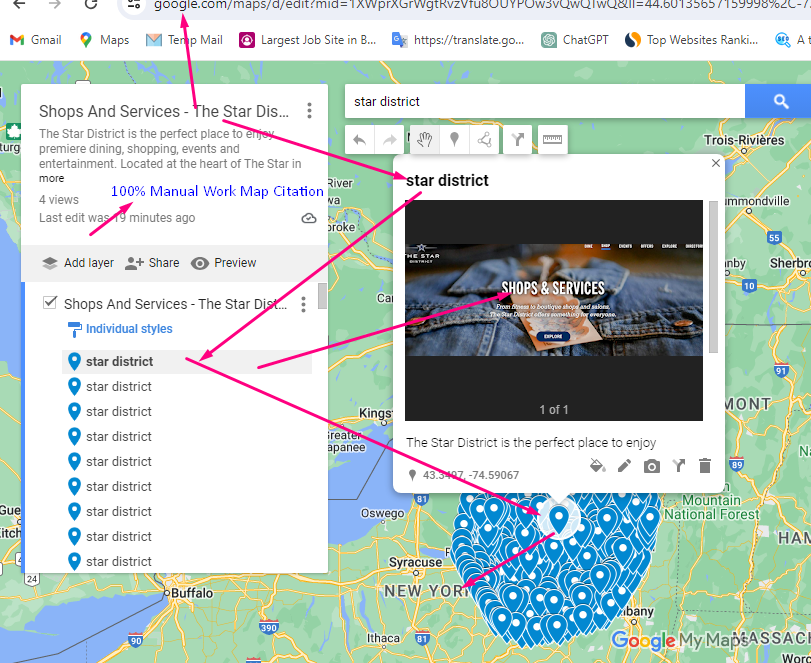Expand description with the more link
Image resolution: width=811 pixels, height=663 pixels.
(x=51, y=178)
